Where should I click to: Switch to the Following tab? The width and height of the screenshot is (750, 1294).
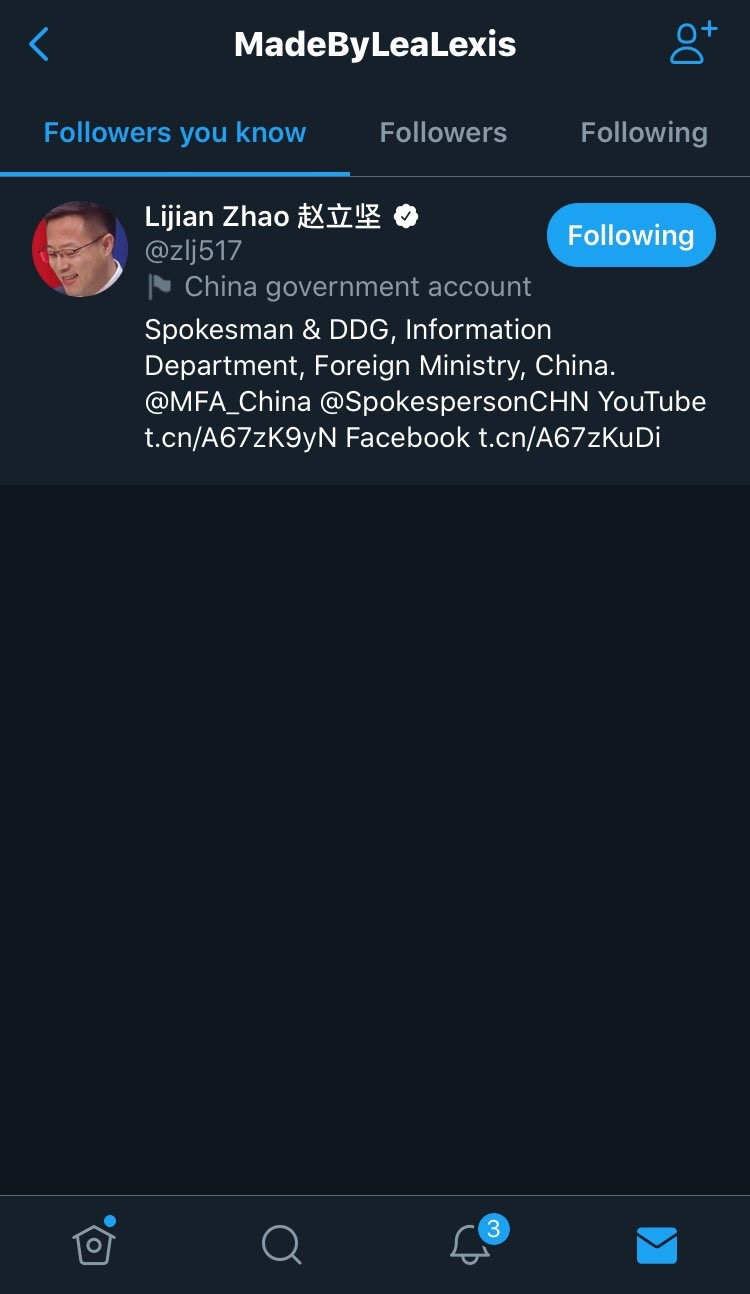[644, 133]
